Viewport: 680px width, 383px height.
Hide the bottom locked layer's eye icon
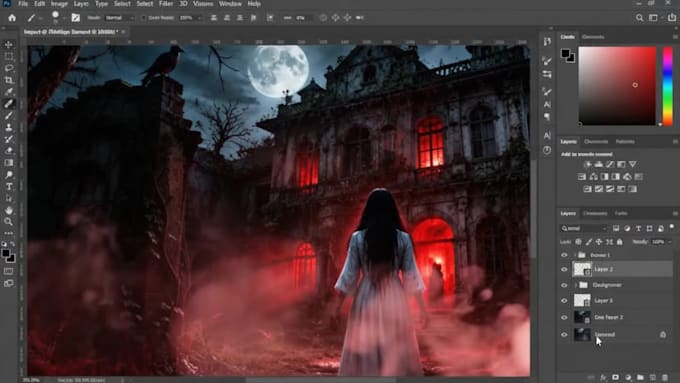click(x=564, y=334)
